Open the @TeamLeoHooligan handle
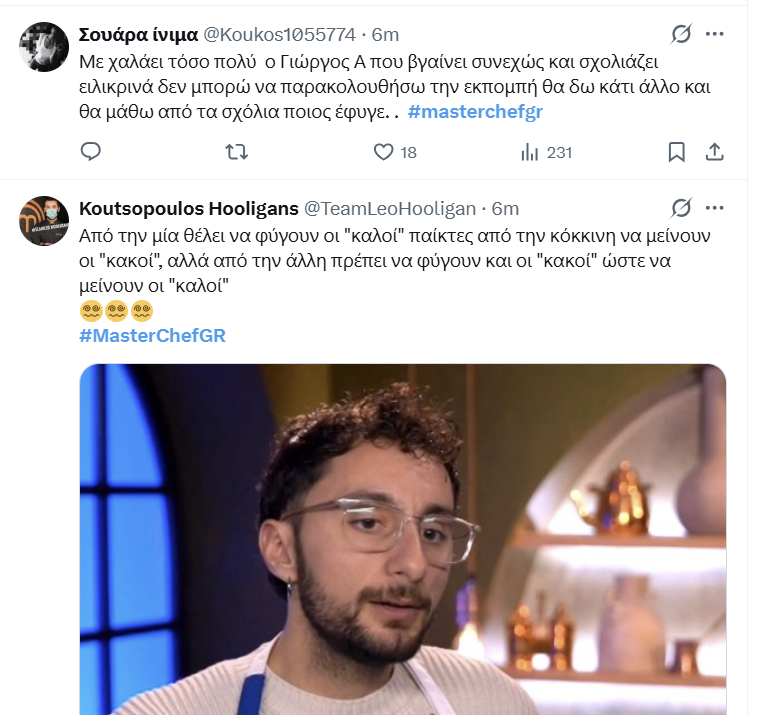772x715 pixels. pos(390,208)
